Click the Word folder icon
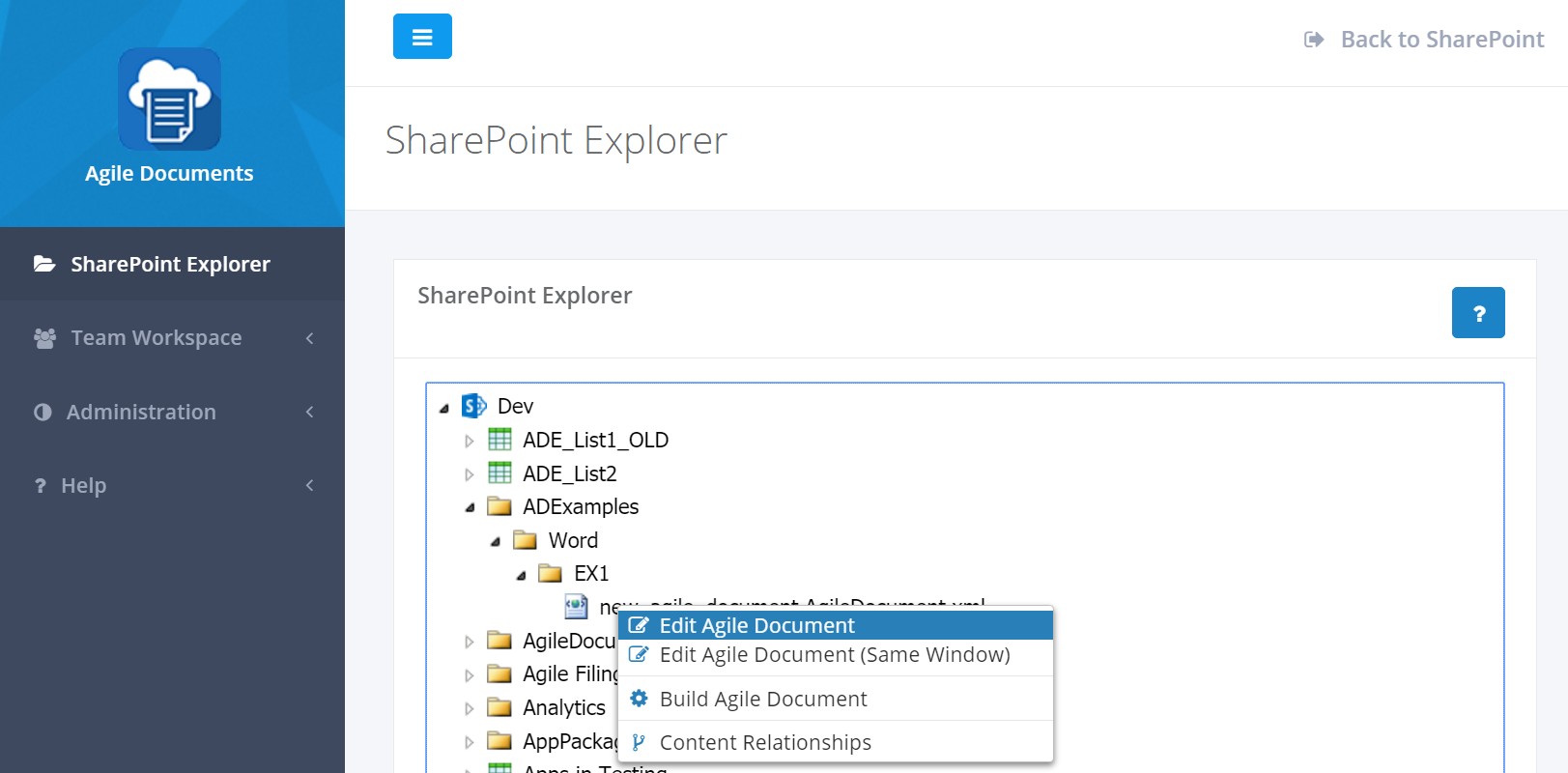Viewport: 1568px width, 773px height. click(525, 539)
